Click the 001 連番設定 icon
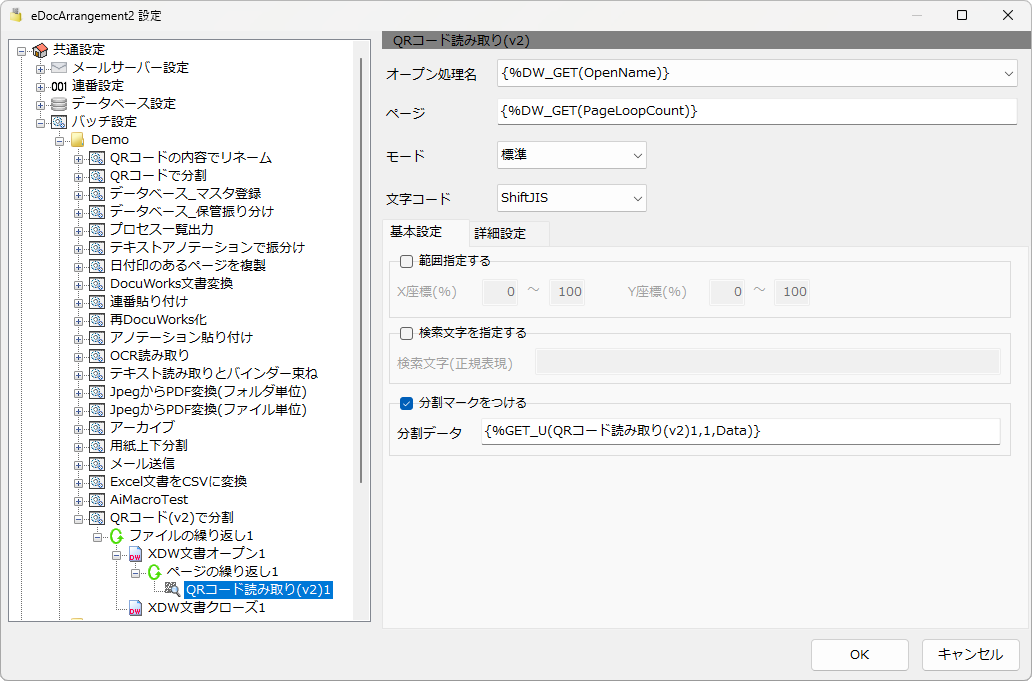The image size is (1032, 681). pos(59,86)
